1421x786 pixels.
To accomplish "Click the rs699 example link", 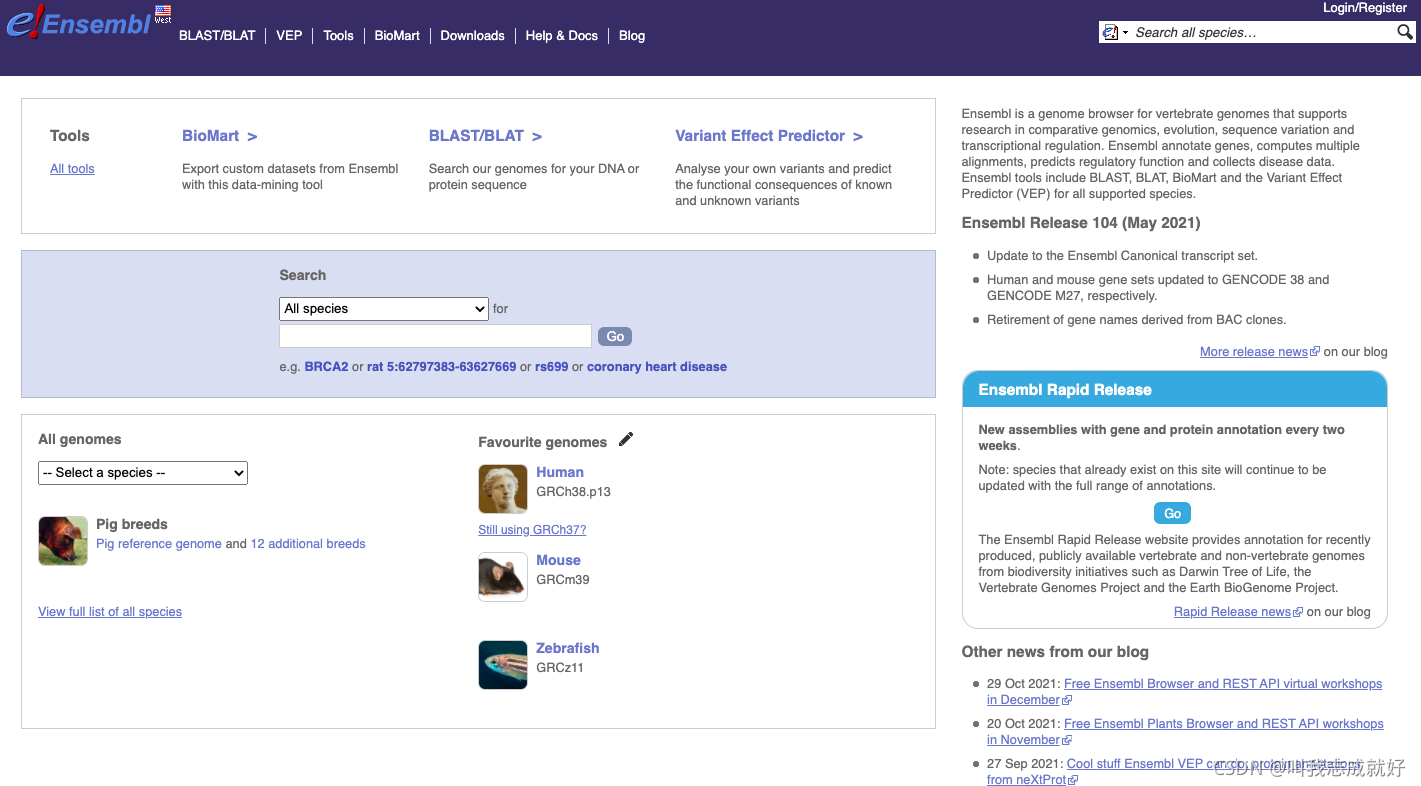I will [x=551, y=367].
